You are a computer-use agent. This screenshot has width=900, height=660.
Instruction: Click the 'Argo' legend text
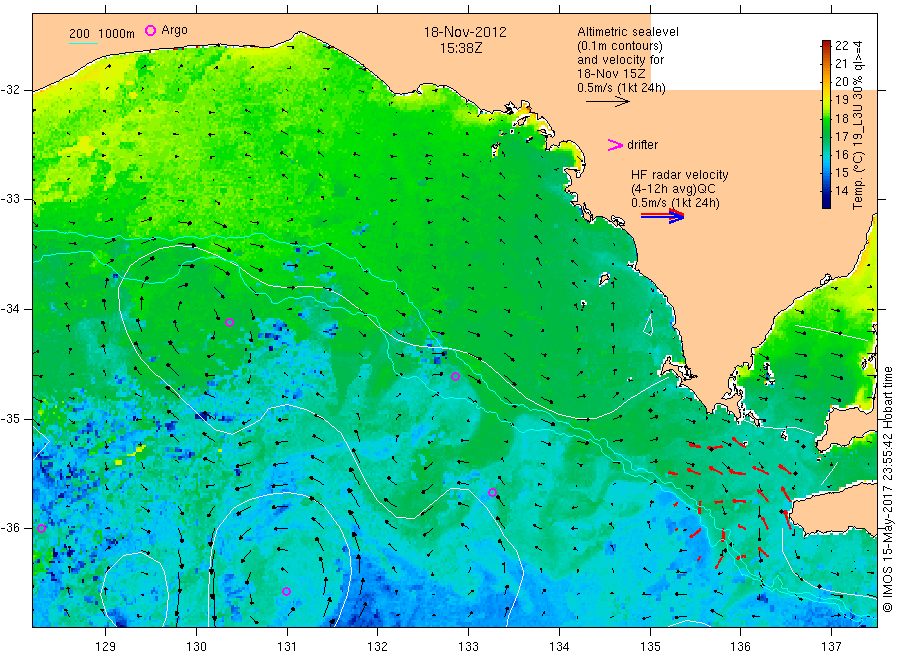click(174, 30)
